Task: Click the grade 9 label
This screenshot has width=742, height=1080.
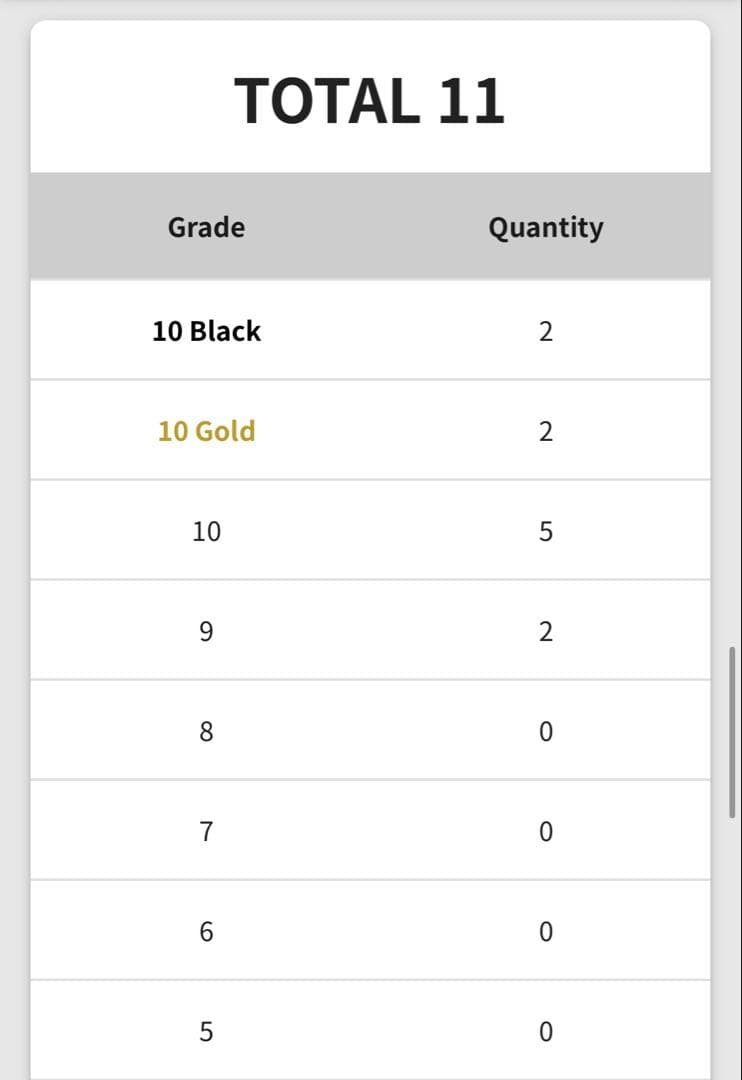Action: [x=206, y=631]
